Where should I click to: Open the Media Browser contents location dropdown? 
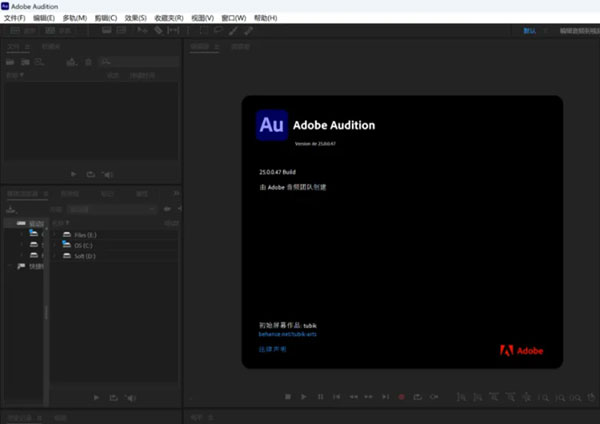click(x=112, y=209)
